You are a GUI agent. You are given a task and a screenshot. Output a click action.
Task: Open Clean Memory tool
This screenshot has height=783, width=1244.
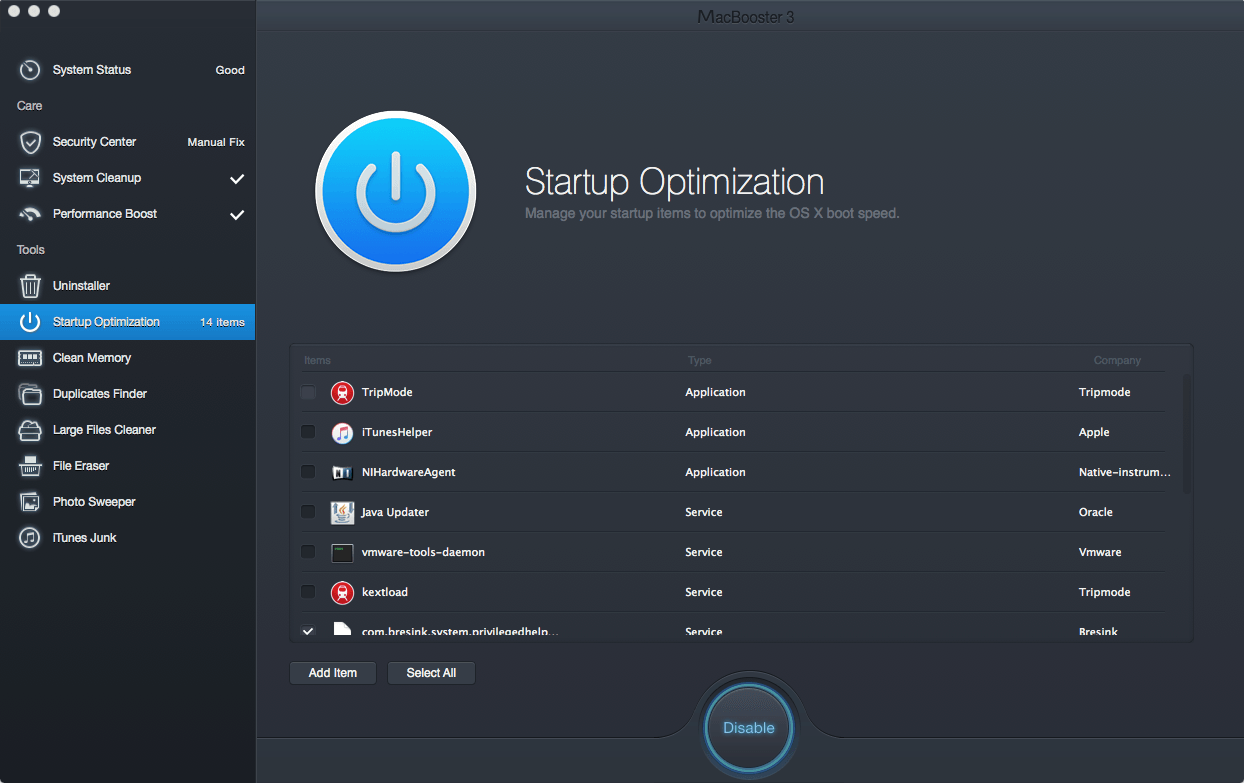click(127, 358)
